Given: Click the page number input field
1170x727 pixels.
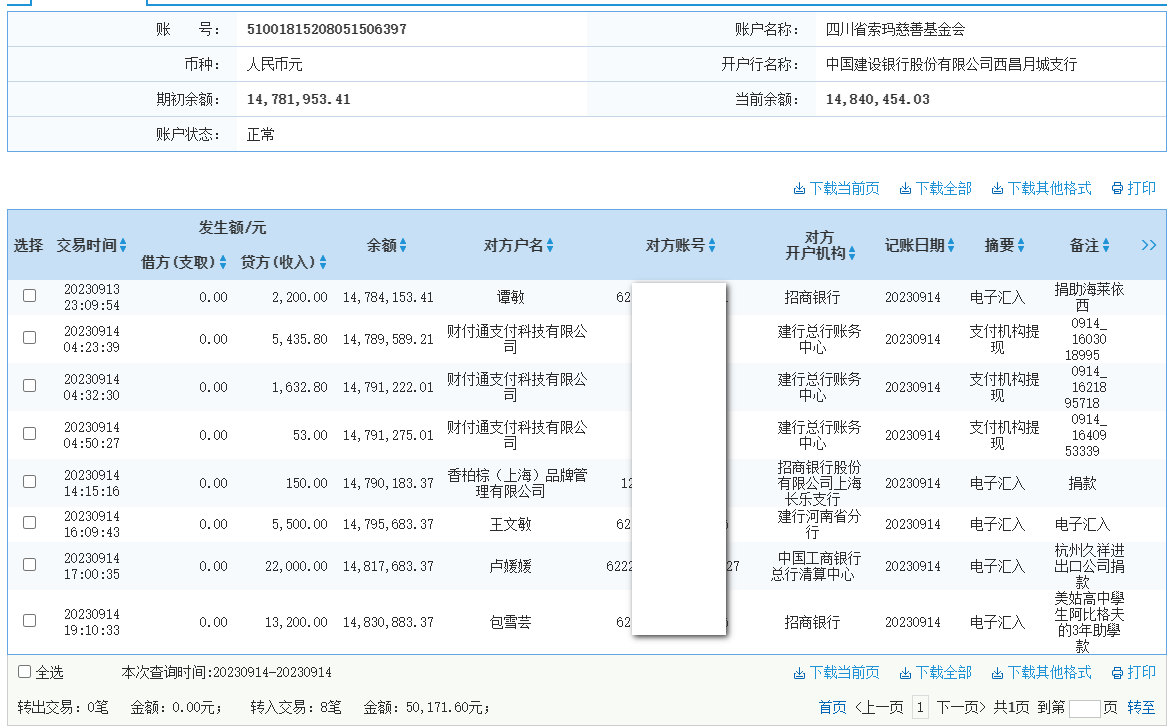Looking at the screenshot, I should (1085, 708).
